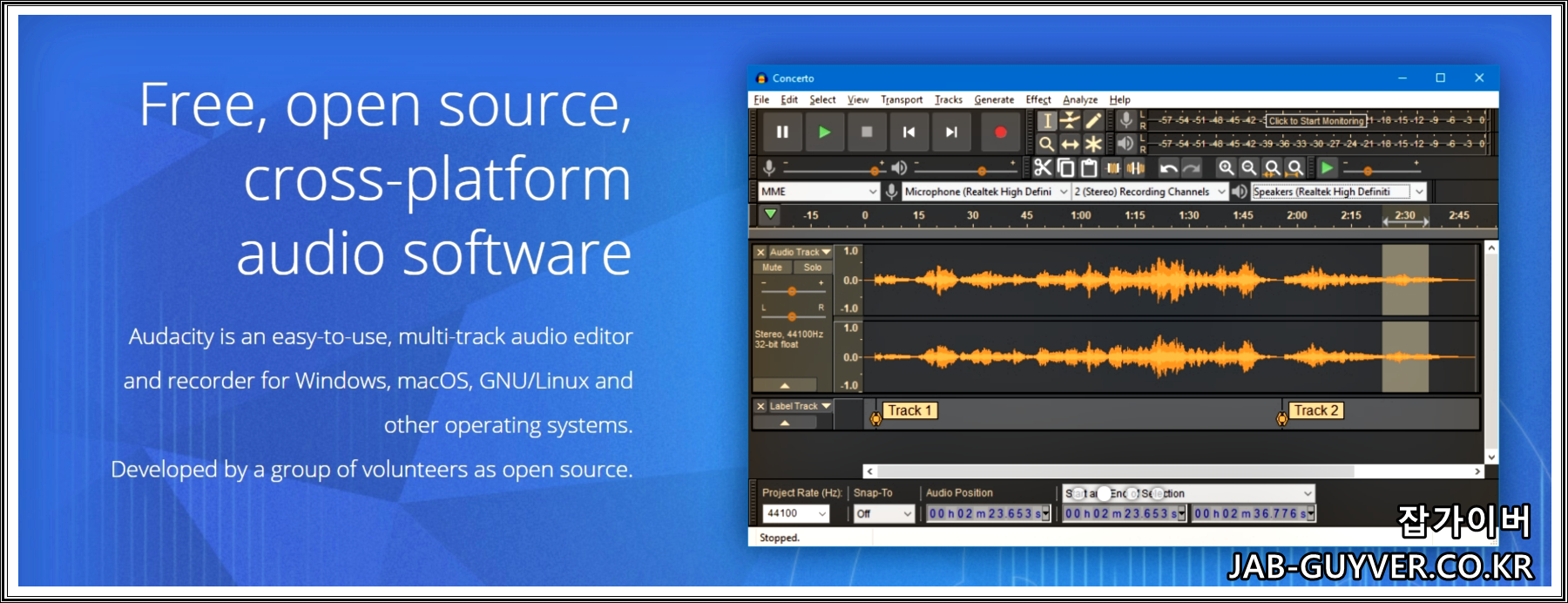Image resolution: width=1568 pixels, height=603 pixels.
Task: Click the recording meter microphone icon
Action: pyautogui.click(x=1126, y=121)
